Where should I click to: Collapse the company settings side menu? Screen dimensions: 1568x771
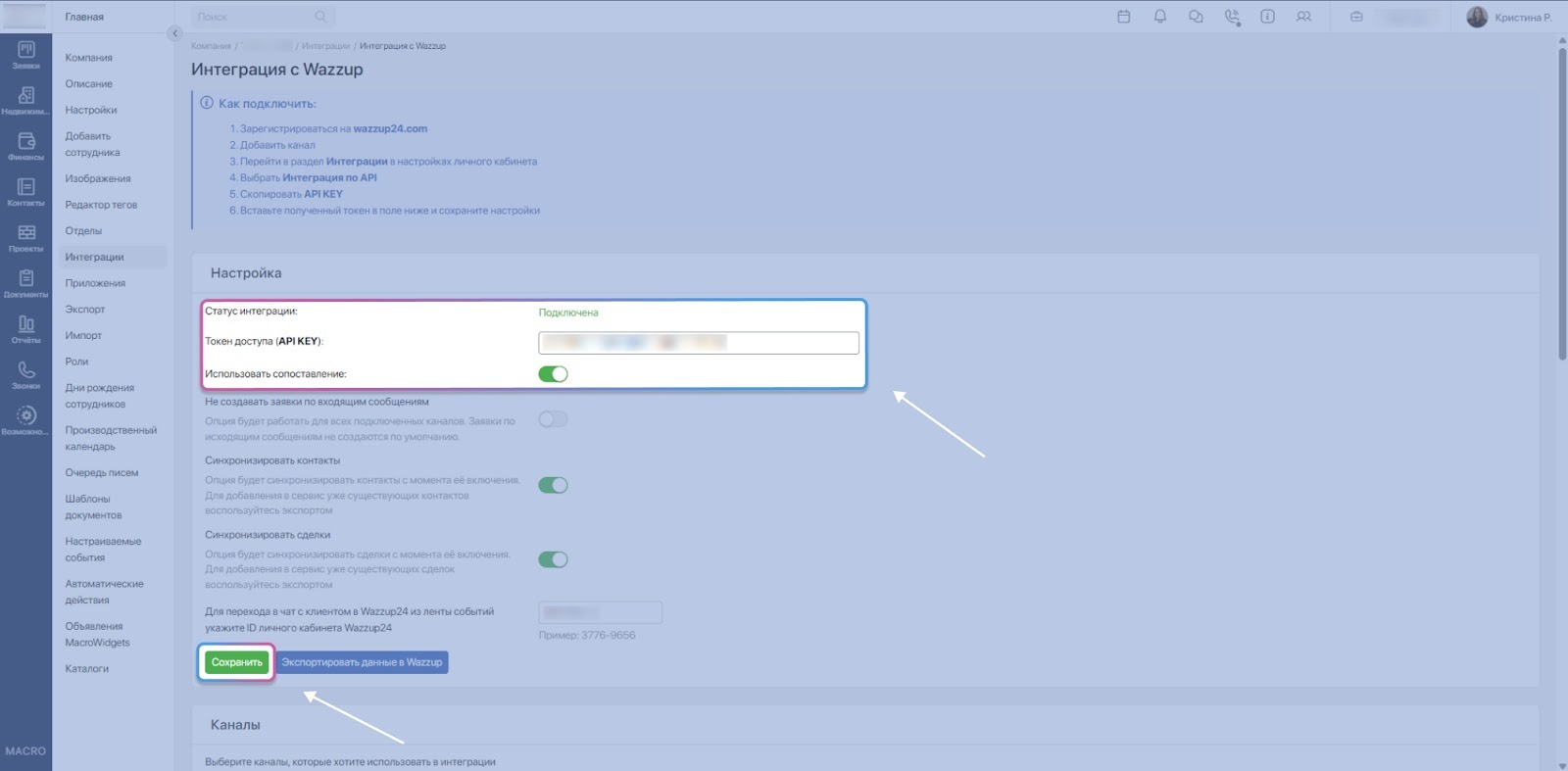click(174, 33)
